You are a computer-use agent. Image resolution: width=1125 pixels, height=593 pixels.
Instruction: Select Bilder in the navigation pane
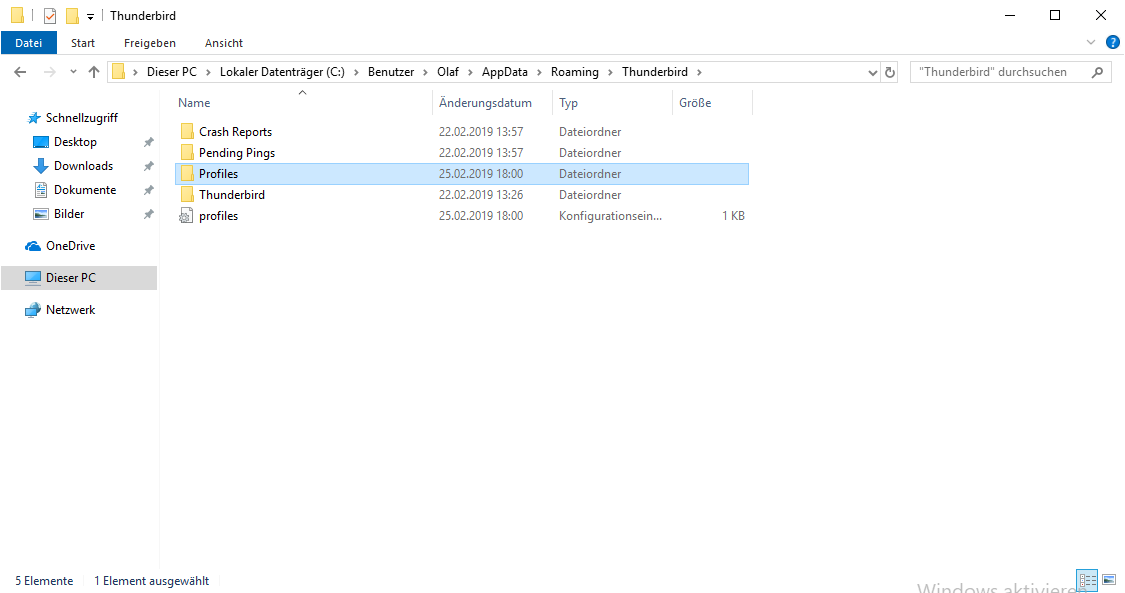[69, 214]
